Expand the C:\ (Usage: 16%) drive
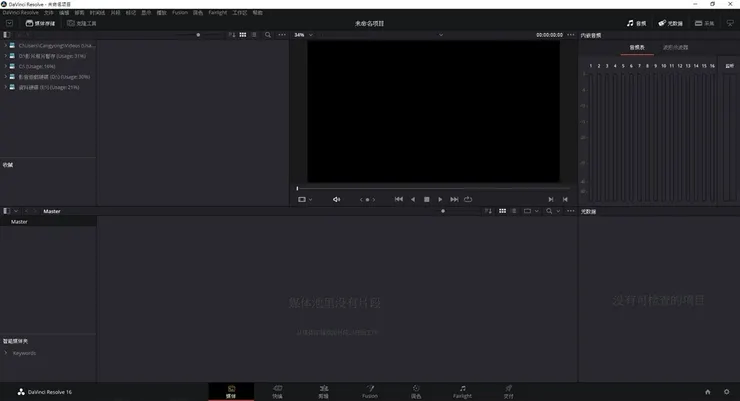 pos(6,67)
